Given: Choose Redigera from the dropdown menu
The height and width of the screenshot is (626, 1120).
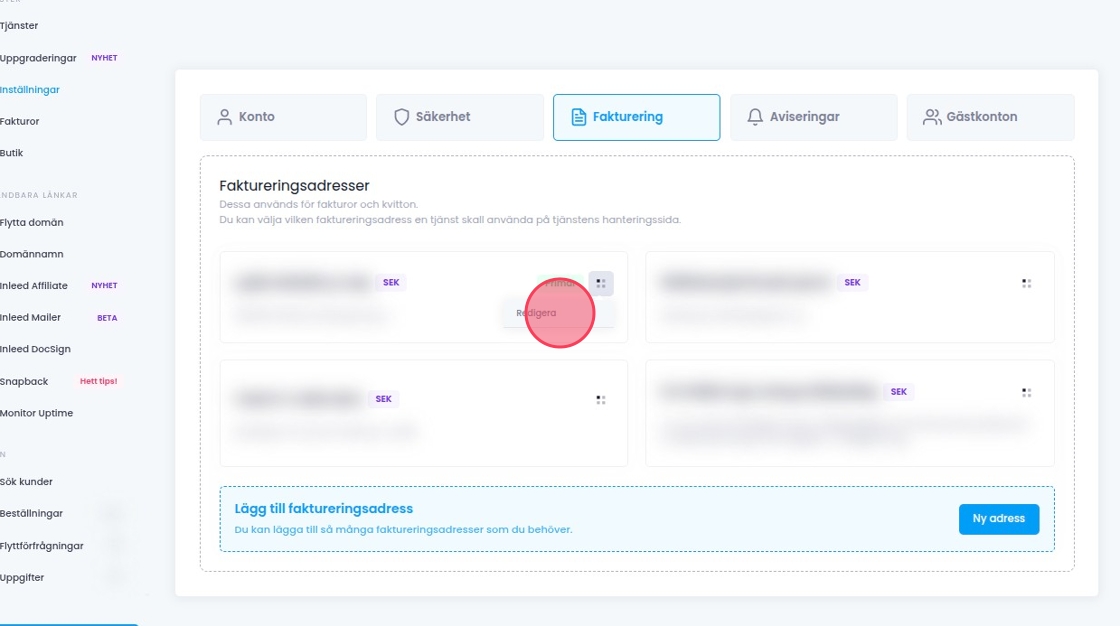Looking at the screenshot, I should 537,313.
